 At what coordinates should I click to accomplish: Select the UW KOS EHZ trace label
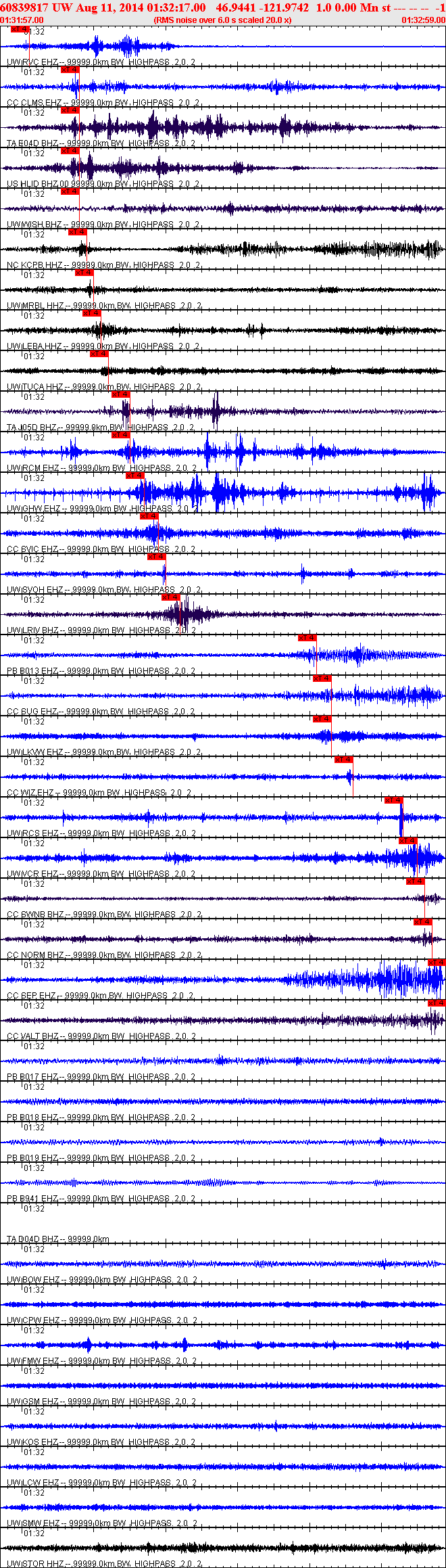pos(101,1442)
